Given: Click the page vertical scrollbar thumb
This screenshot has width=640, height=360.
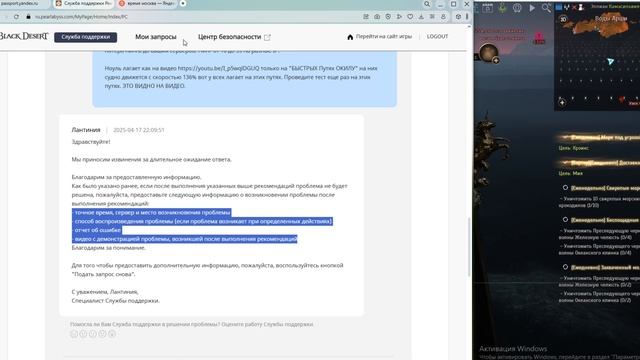Looking at the screenshot, I should (469, 247).
